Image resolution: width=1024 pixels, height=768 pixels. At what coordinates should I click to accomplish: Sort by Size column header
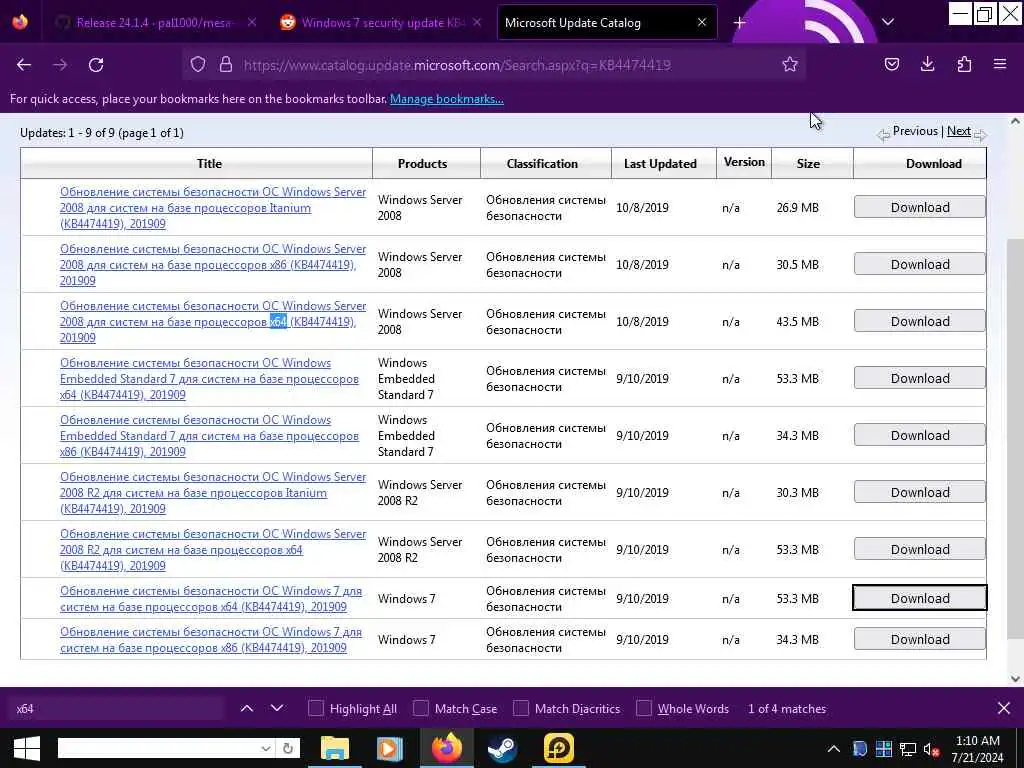[x=808, y=163]
